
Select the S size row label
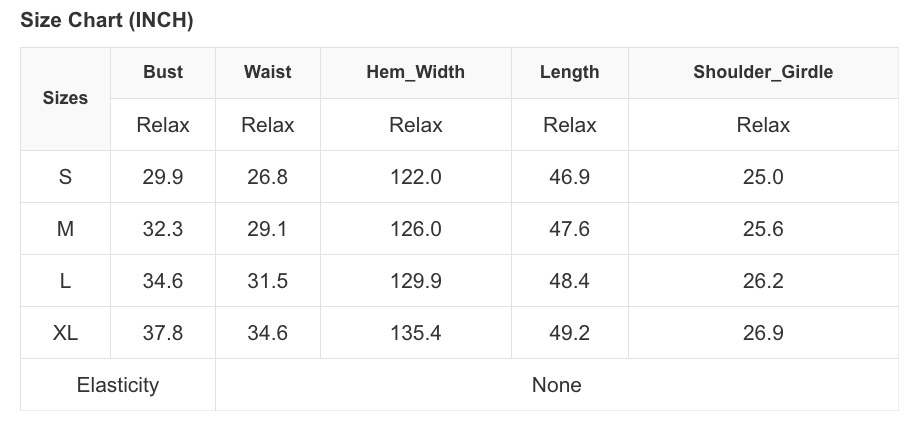point(65,177)
